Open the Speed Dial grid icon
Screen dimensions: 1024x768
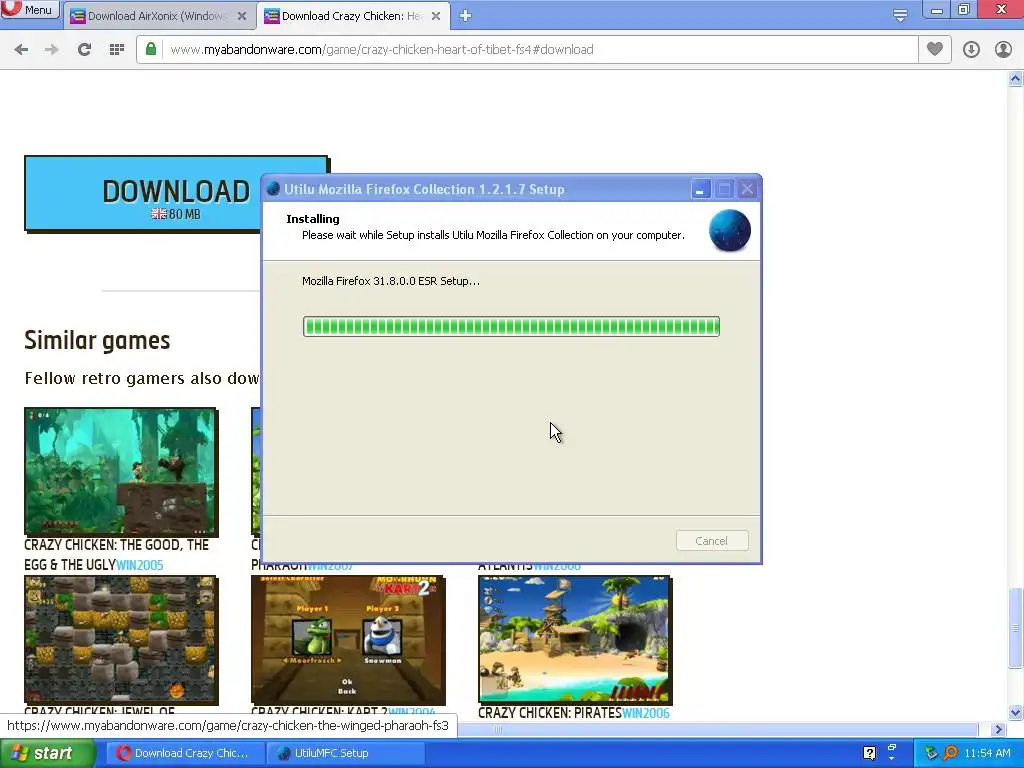[117, 50]
